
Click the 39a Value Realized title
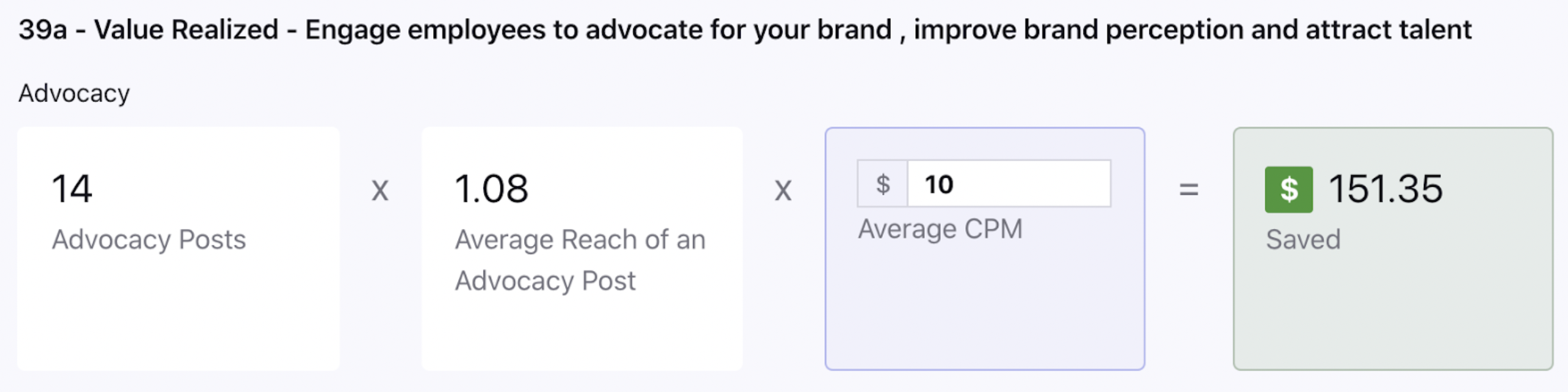[745, 29]
